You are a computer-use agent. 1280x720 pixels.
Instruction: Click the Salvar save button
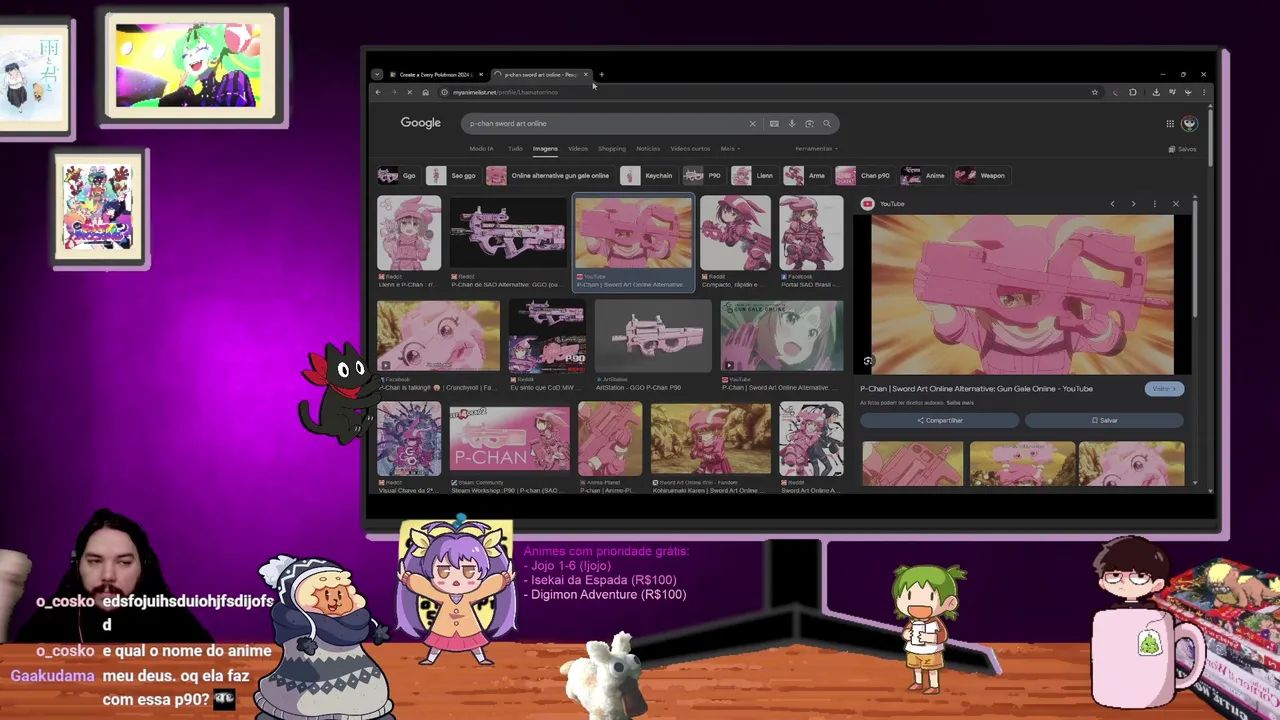tap(1104, 421)
